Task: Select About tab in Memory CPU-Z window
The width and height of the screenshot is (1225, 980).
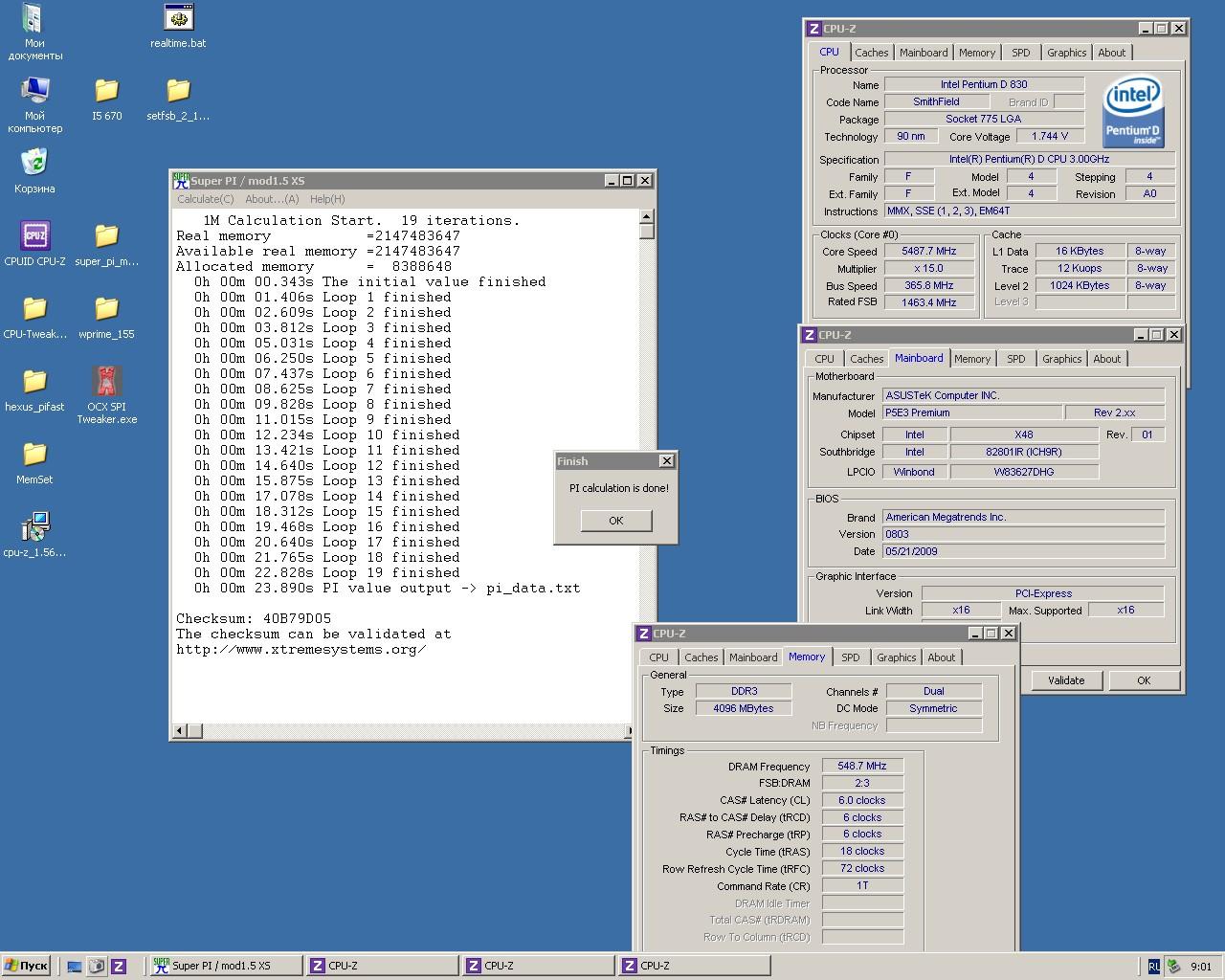Action: pyautogui.click(x=942, y=657)
